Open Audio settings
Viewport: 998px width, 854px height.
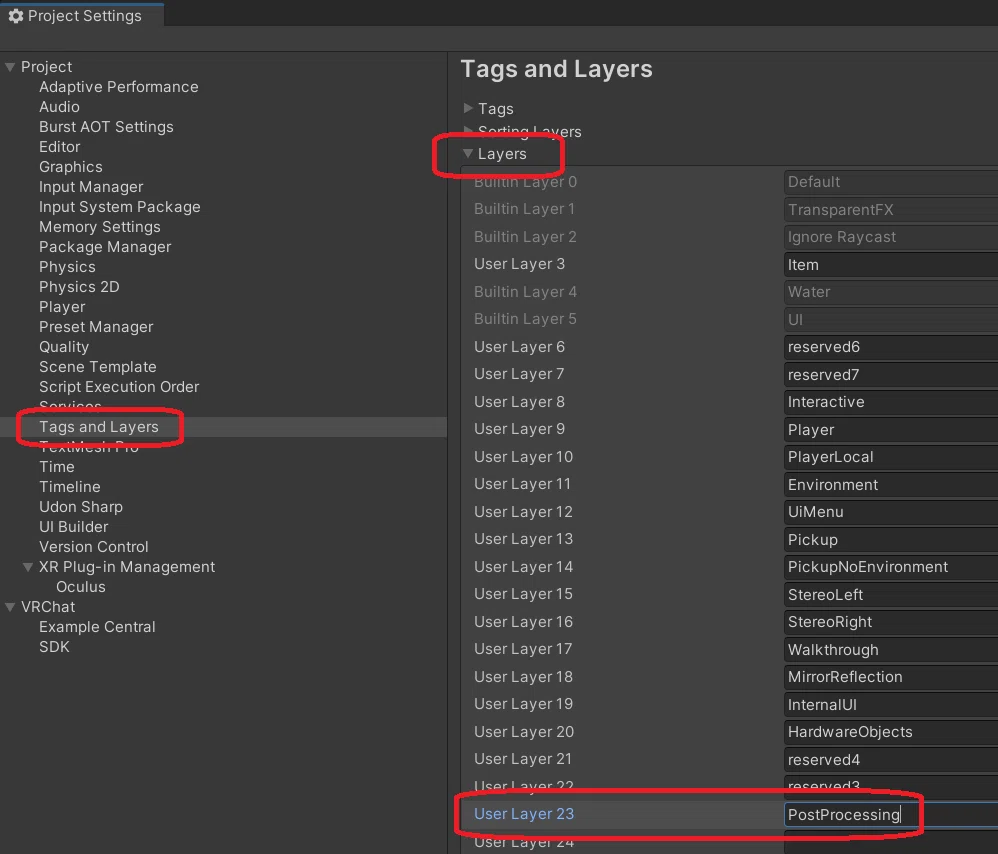[x=59, y=107]
